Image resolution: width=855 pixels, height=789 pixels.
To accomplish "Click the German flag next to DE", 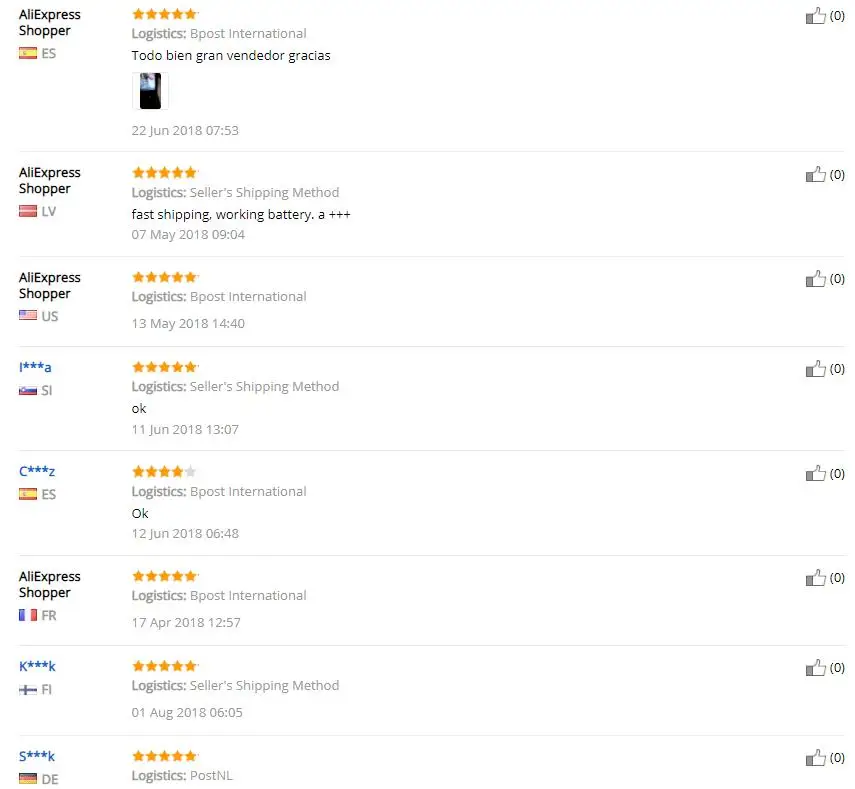I will coord(28,779).
